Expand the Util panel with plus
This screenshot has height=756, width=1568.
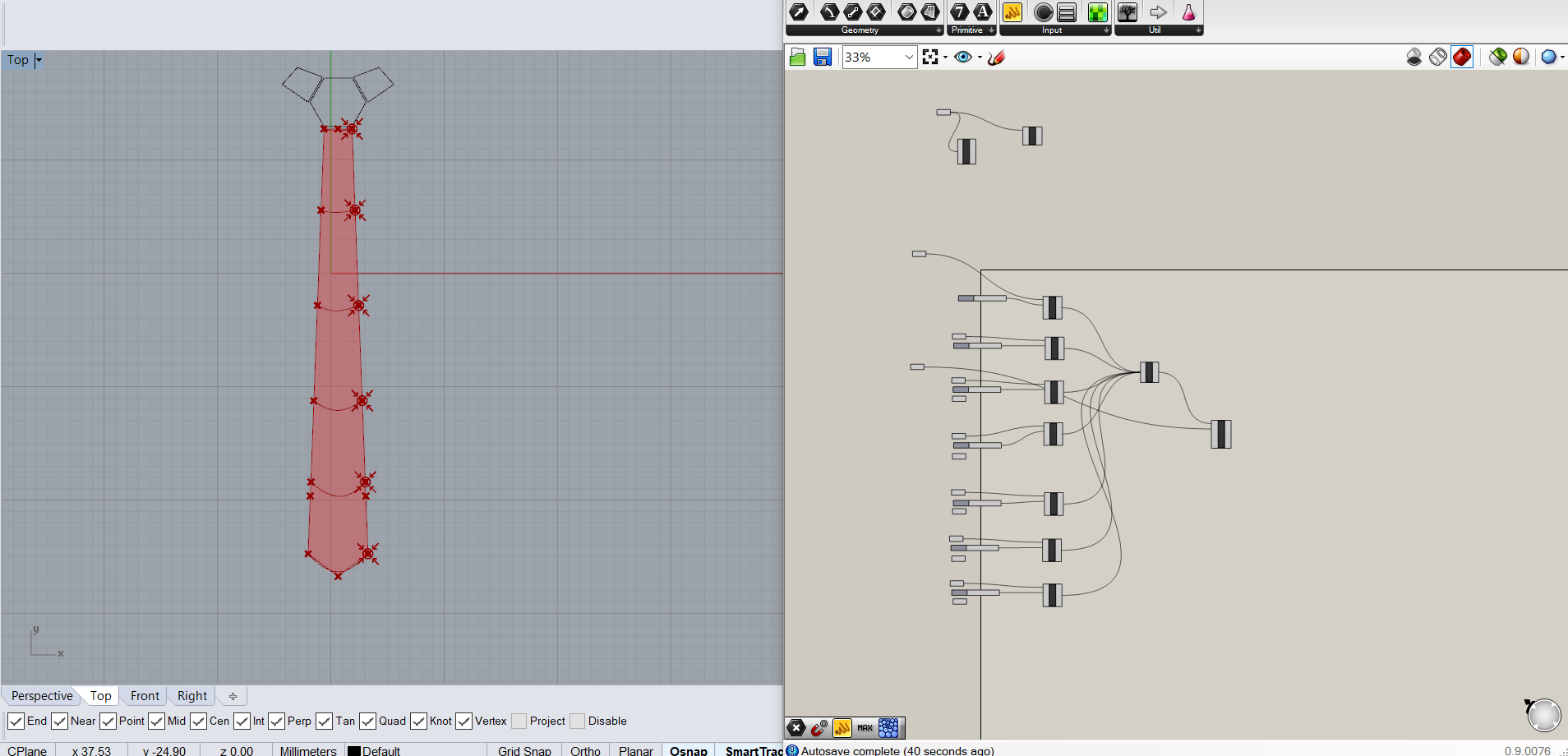[1198, 30]
